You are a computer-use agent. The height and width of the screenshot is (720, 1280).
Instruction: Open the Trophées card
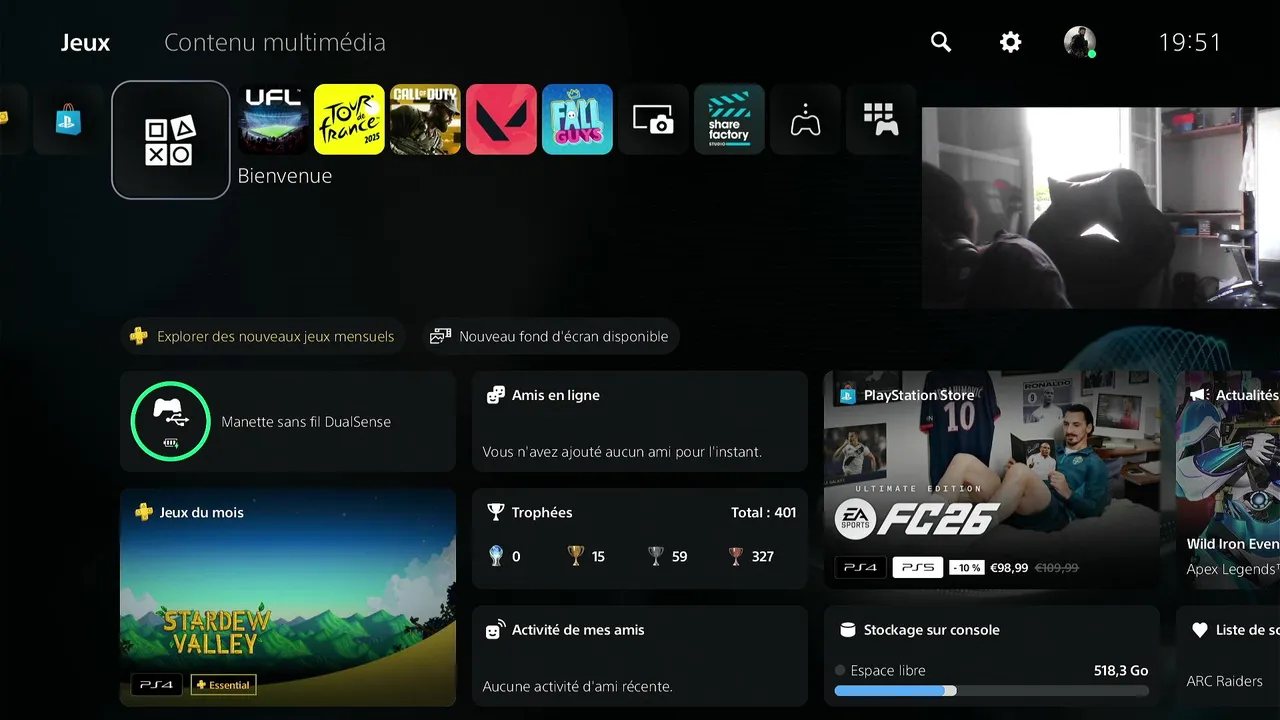click(x=640, y=538)
